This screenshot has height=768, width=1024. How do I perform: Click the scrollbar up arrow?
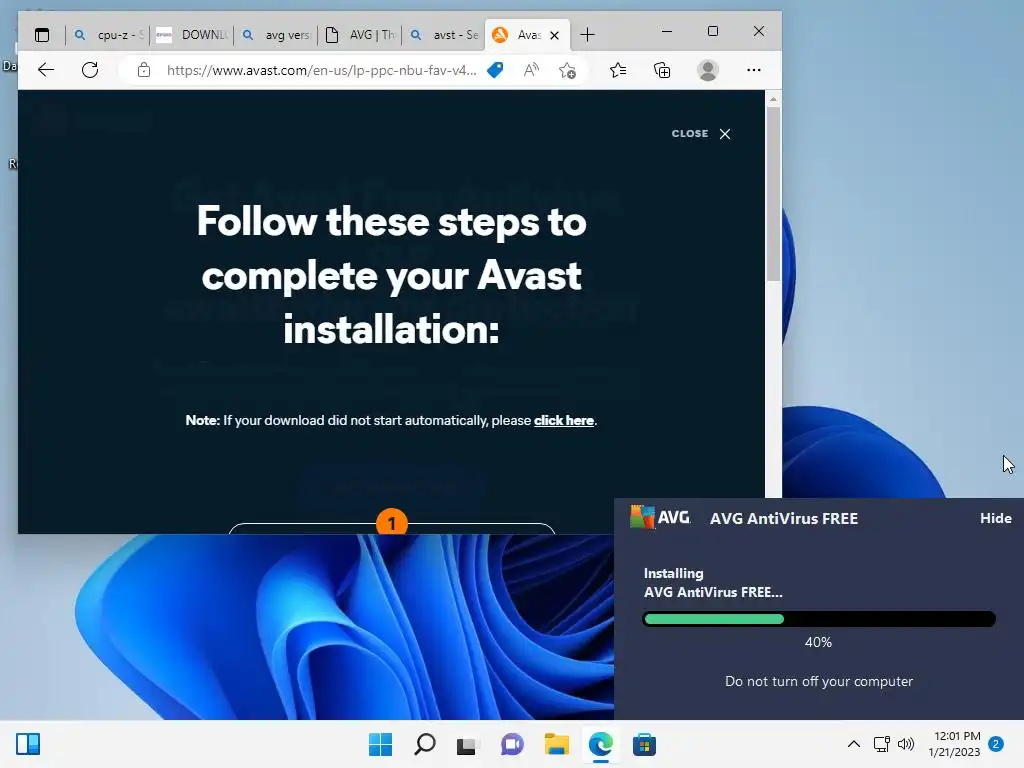click(x=773, y=99)
